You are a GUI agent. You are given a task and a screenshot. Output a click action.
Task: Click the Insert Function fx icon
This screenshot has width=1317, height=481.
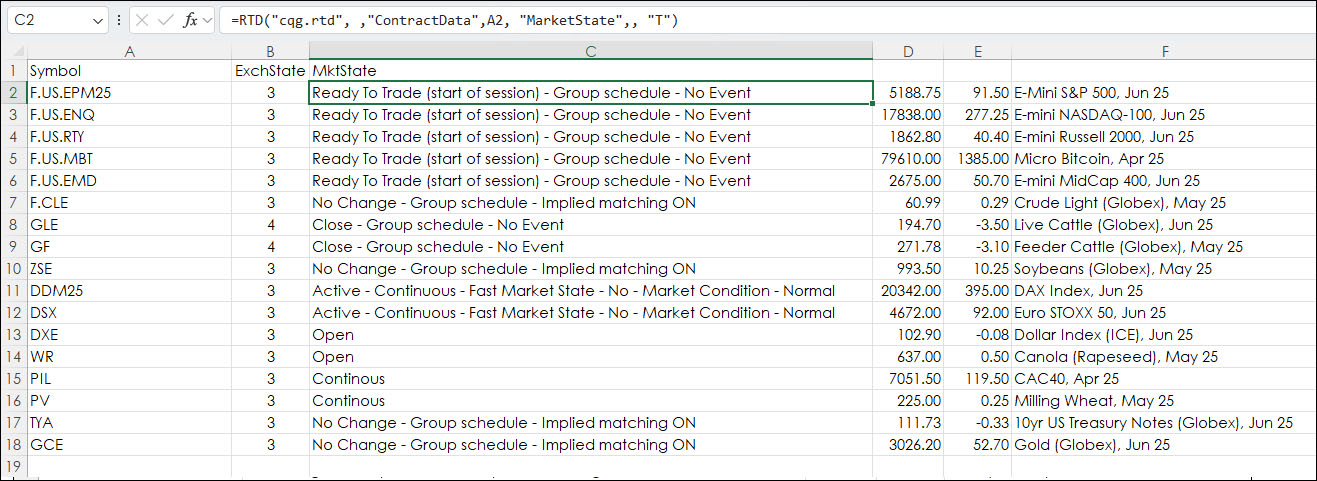[189, 20]
